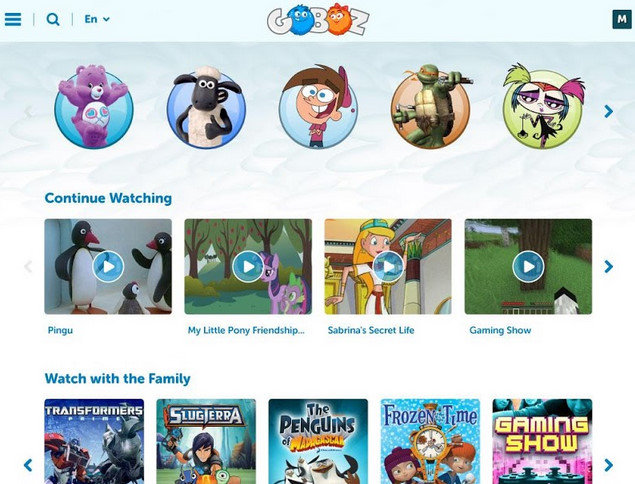The width and height of the screenshot is (635, 484).
Task: Select the Shaun the Sheep character circle
Action: click(x=206, y=107)
